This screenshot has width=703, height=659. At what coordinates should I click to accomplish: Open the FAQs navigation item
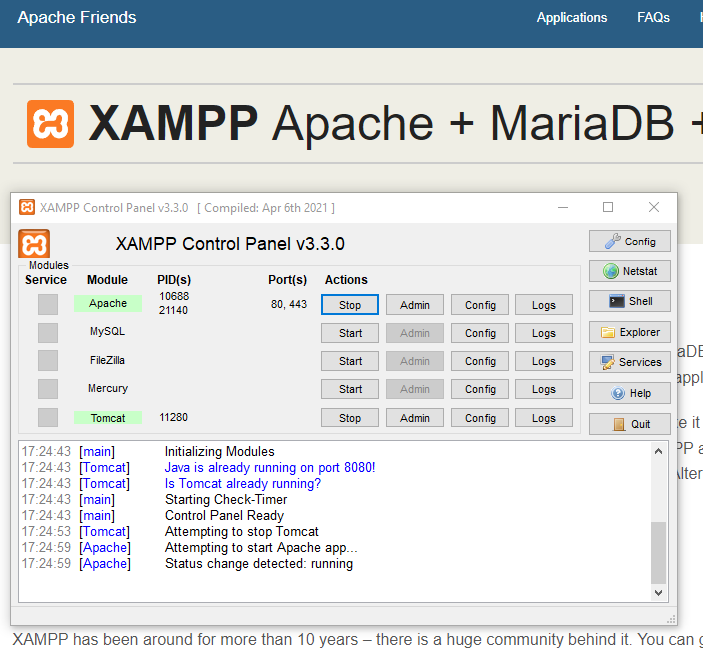pyautogui.click(x=653, y=18)
